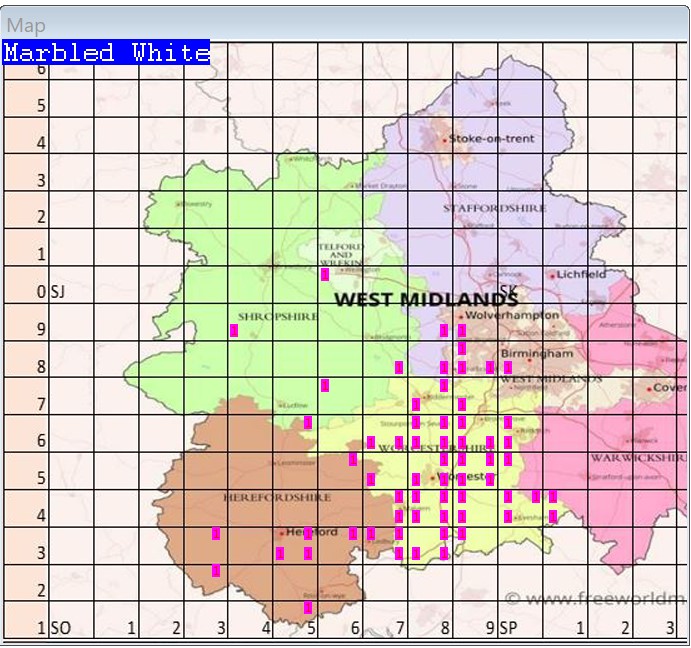
Task: Click the SO grid reference label
Action: tap(60, 628)
